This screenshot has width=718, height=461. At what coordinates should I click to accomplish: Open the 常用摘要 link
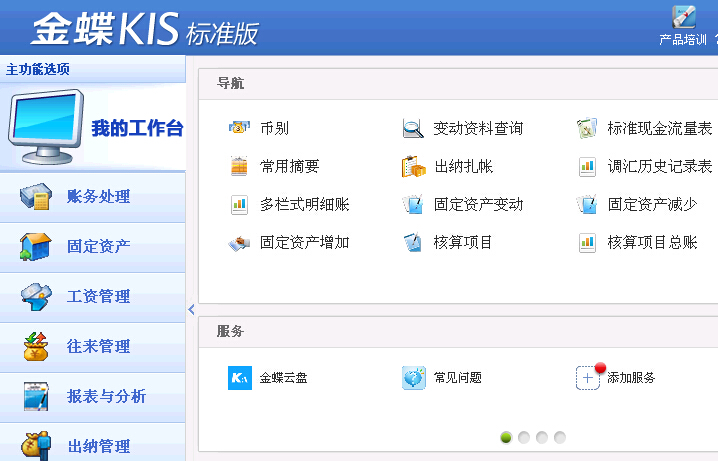click(289, 166)
